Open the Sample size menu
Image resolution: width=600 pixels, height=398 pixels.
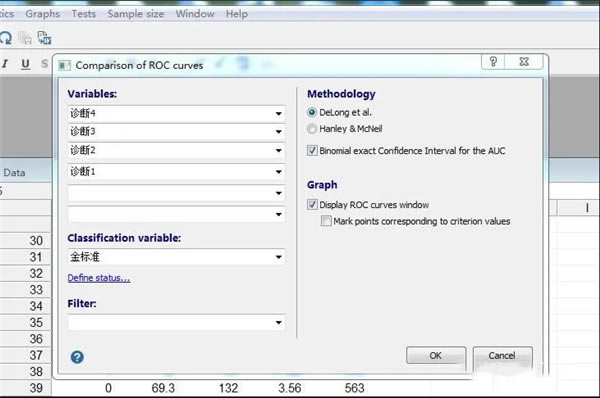coord(135,14)
